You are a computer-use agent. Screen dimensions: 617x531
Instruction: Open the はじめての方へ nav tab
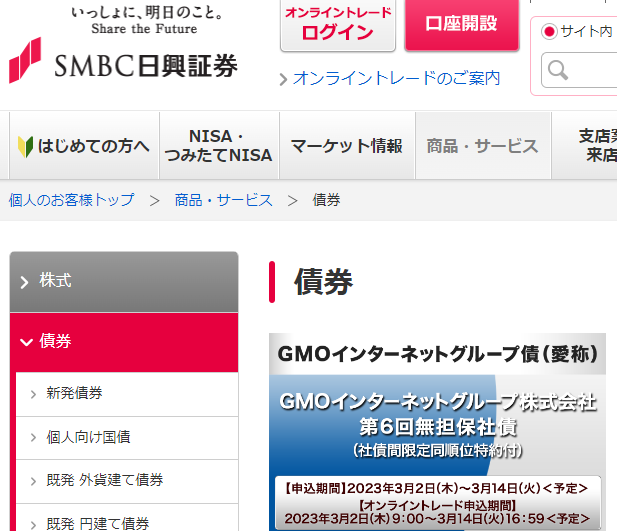click(x=84, y=146)
